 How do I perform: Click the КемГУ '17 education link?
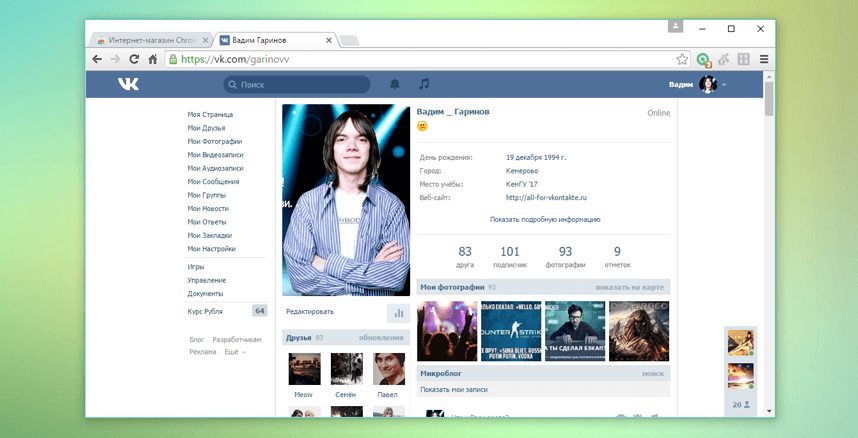(521, 185)
